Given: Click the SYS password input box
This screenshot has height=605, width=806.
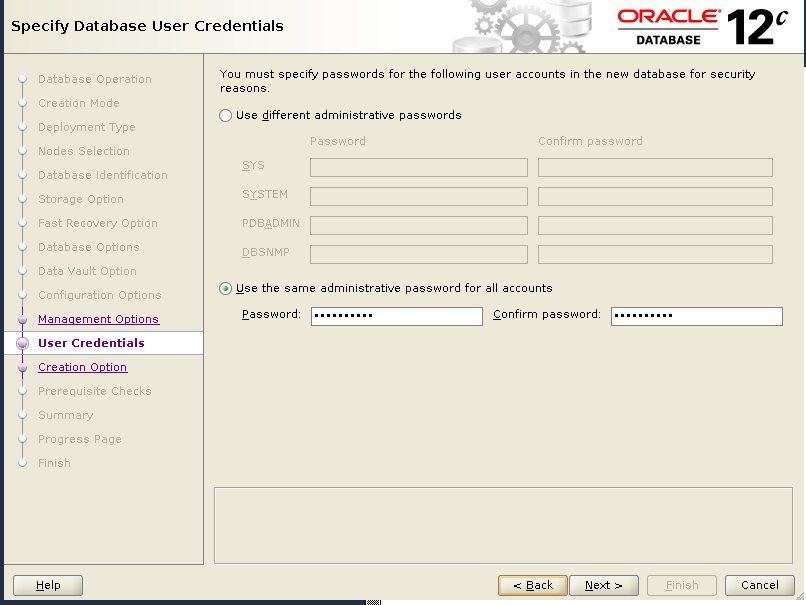Looking at the screenshot, I should [x=418, y=167].
